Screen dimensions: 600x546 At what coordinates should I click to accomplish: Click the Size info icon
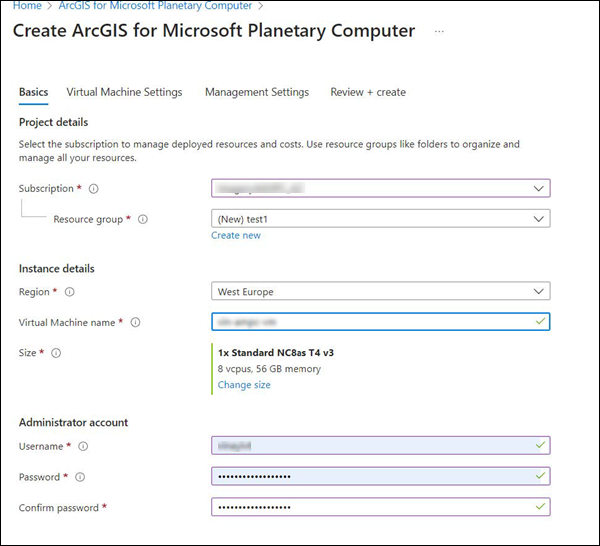click(x=56, y=353)
